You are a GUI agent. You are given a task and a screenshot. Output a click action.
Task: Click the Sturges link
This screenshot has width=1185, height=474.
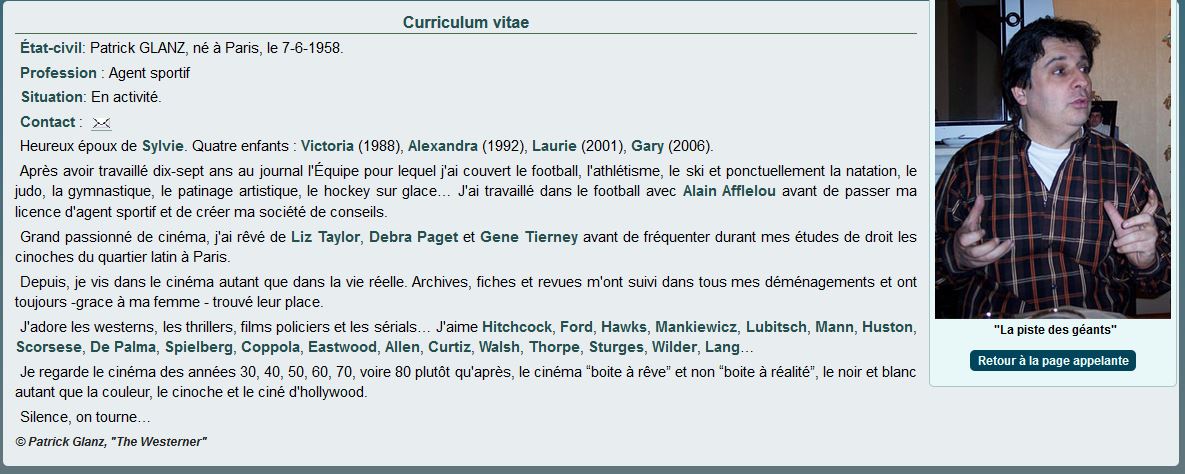point(615,348)
